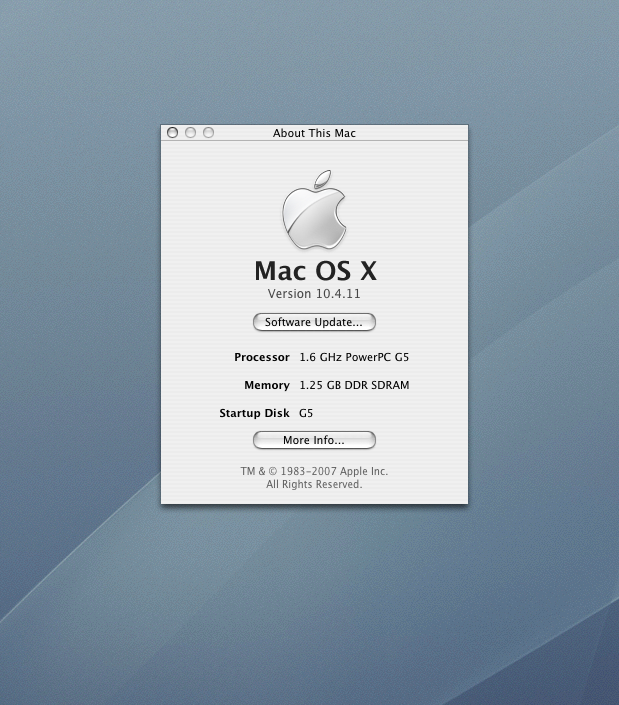Open Software Update from About This Mac

click(314, 322)
